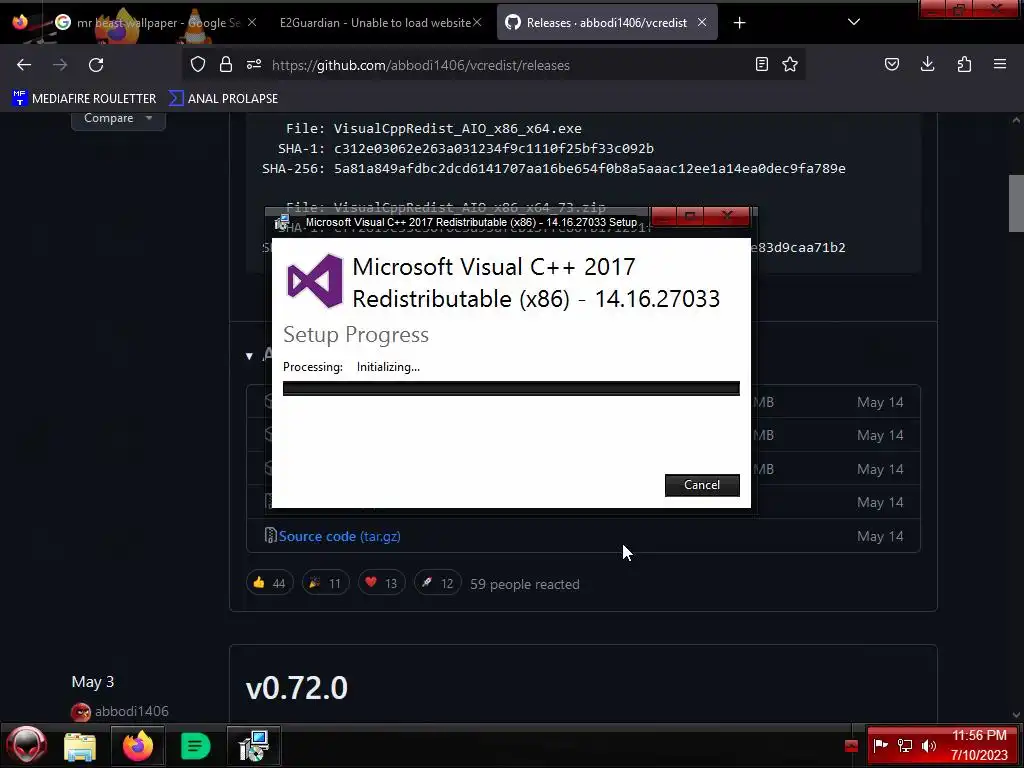The height and width of the screenshot is (768, 1024).
Task: Add thumbs up reaction with 44
Action: point(270,583)
